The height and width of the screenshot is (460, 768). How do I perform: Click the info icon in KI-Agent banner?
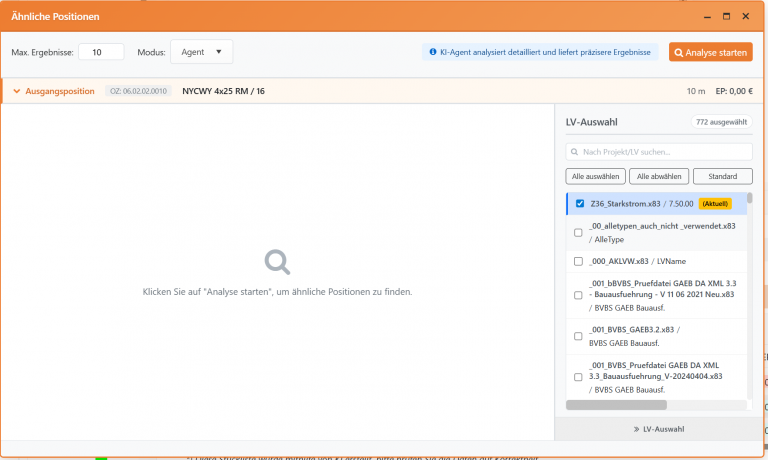(x=432, y=52)
